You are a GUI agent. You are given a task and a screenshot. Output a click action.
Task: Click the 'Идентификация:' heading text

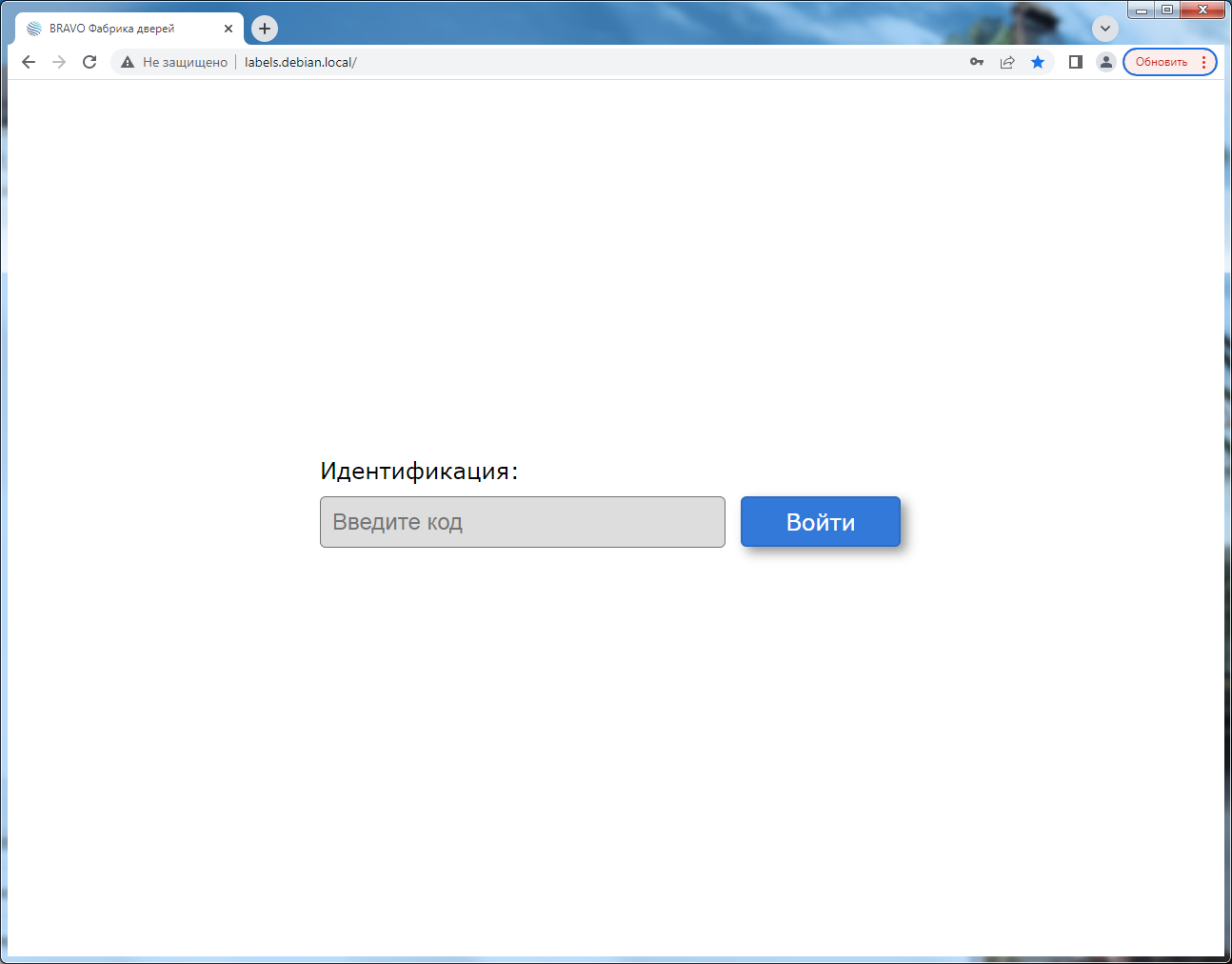click(x=419, y=470)
